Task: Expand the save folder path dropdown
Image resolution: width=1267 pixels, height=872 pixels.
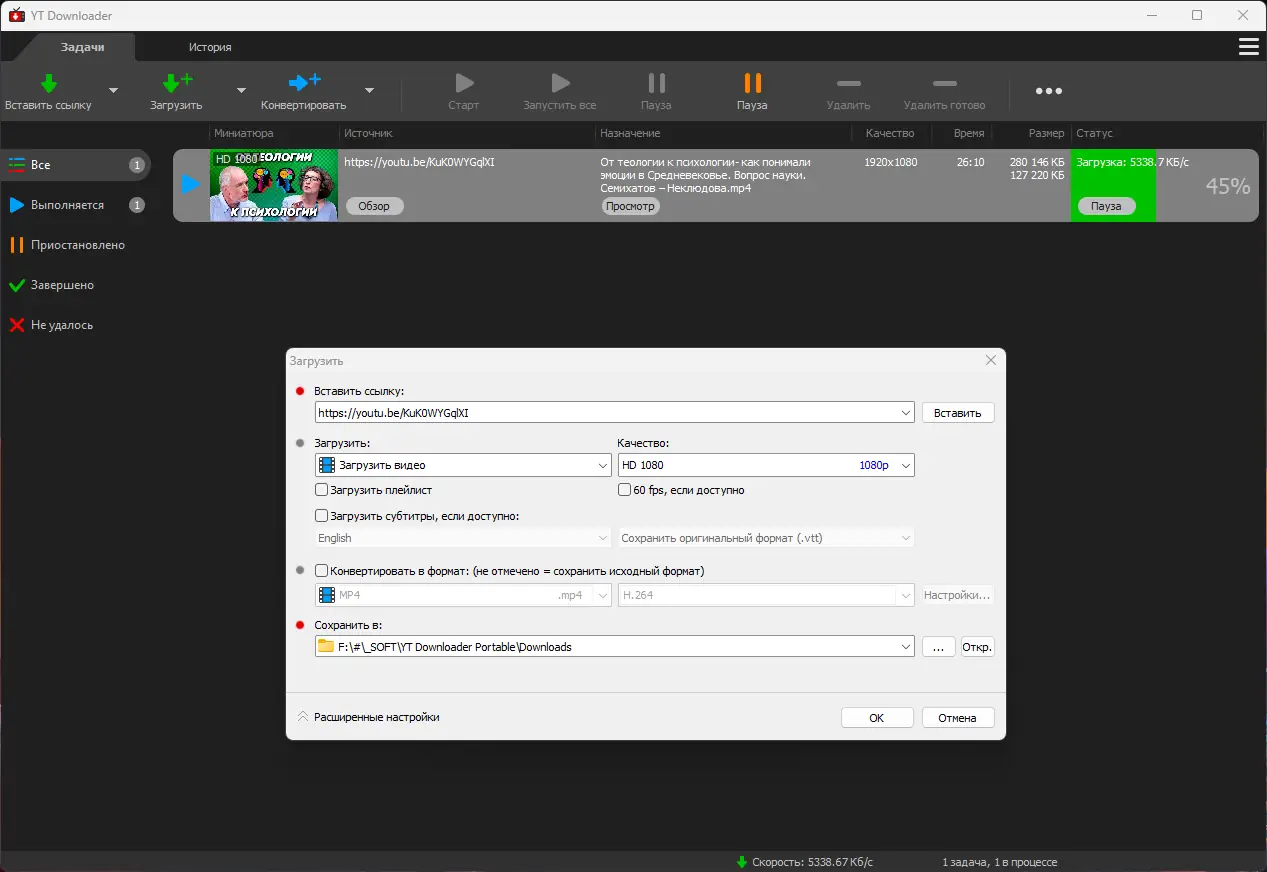Action: point(906,647)
